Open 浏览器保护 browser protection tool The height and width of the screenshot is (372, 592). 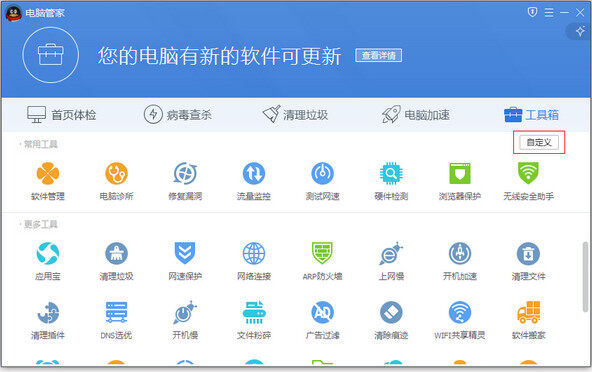459,181
